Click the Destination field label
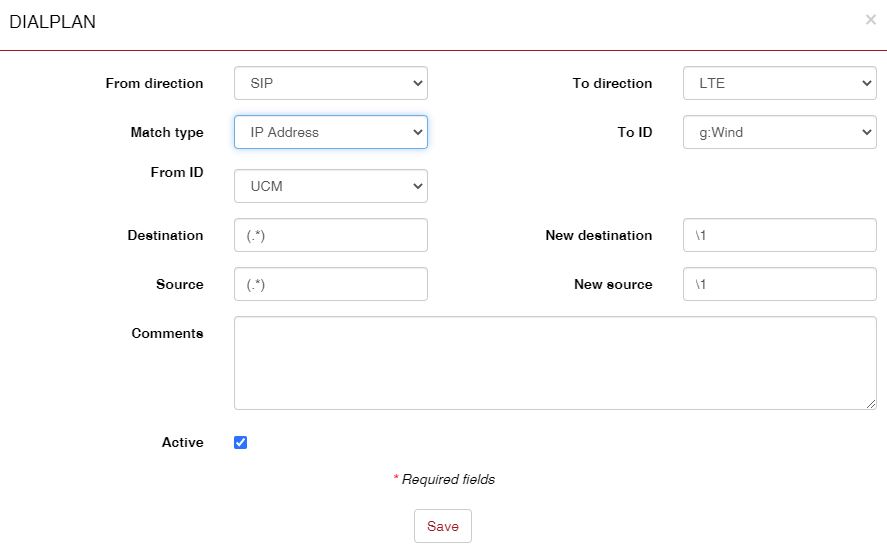 tap(165, 236)
